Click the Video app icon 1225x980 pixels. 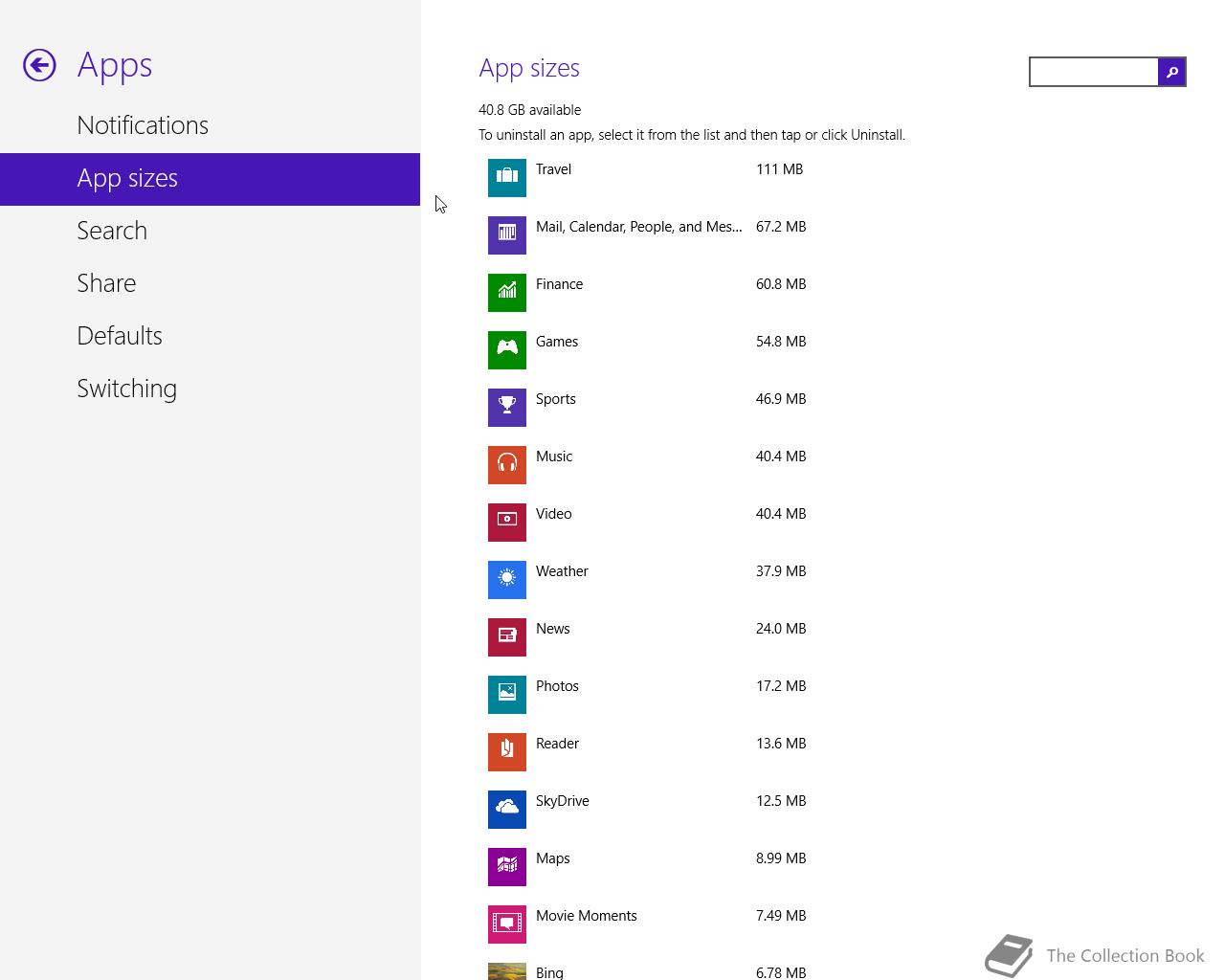[507, 523]
